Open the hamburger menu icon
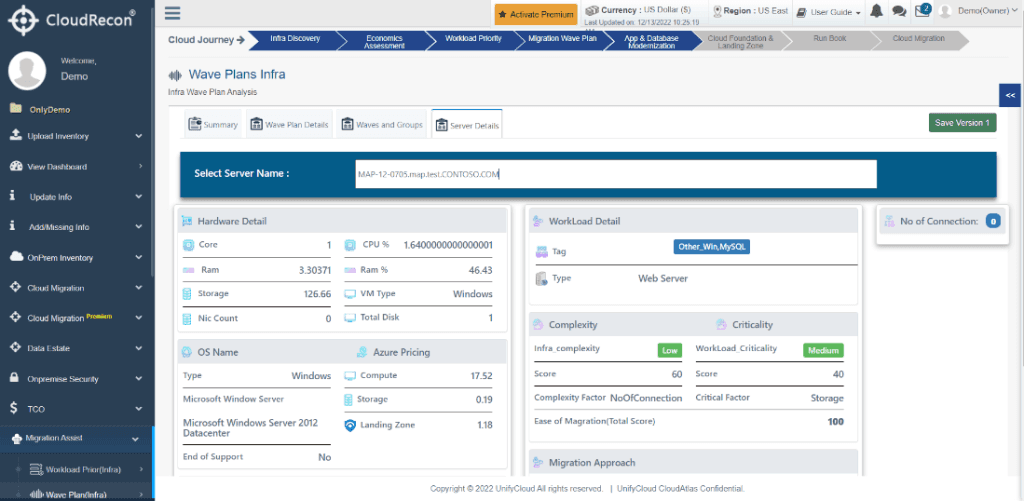 coord(172,13)
